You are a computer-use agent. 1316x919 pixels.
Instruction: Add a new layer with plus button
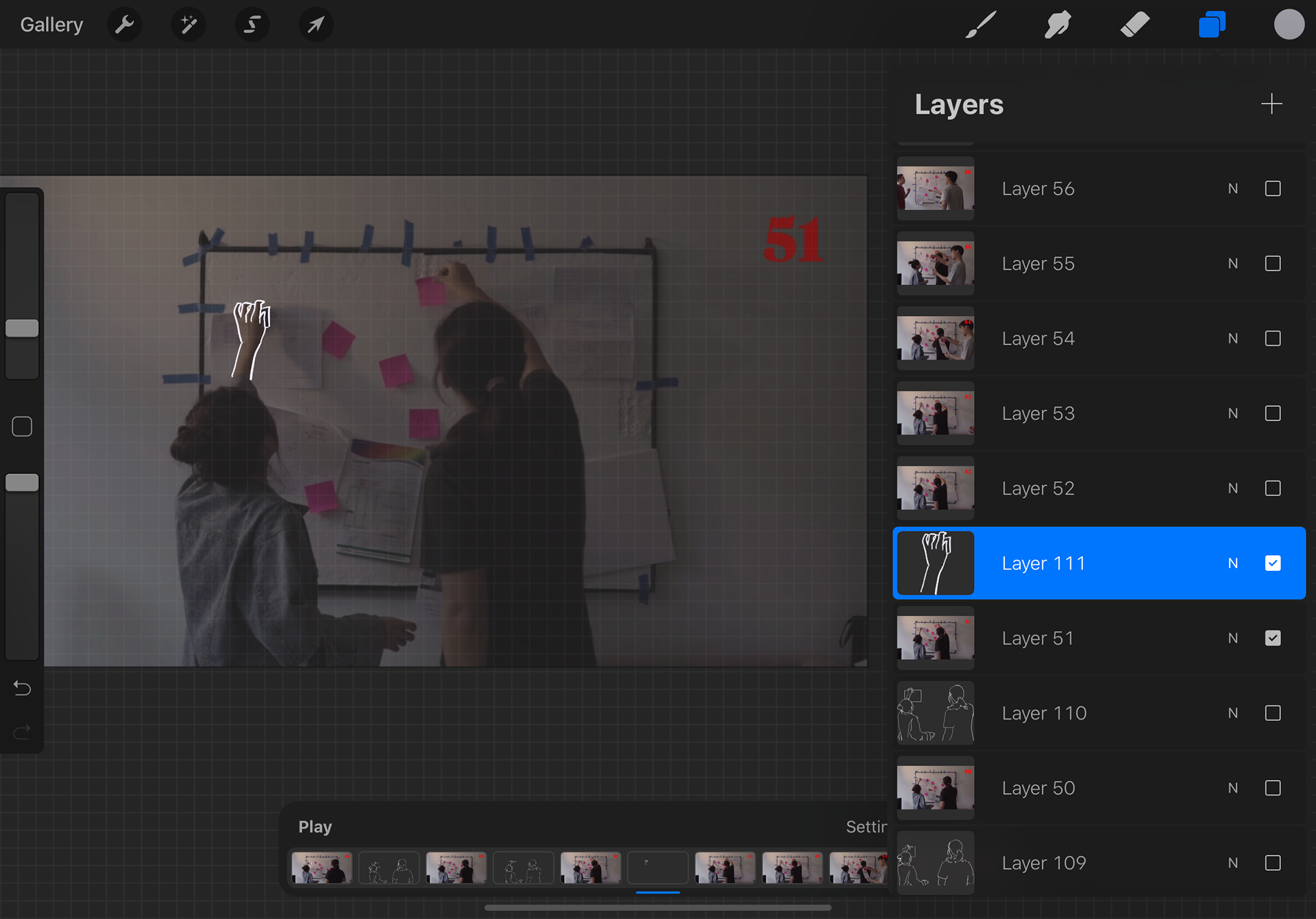[1271, 104]
